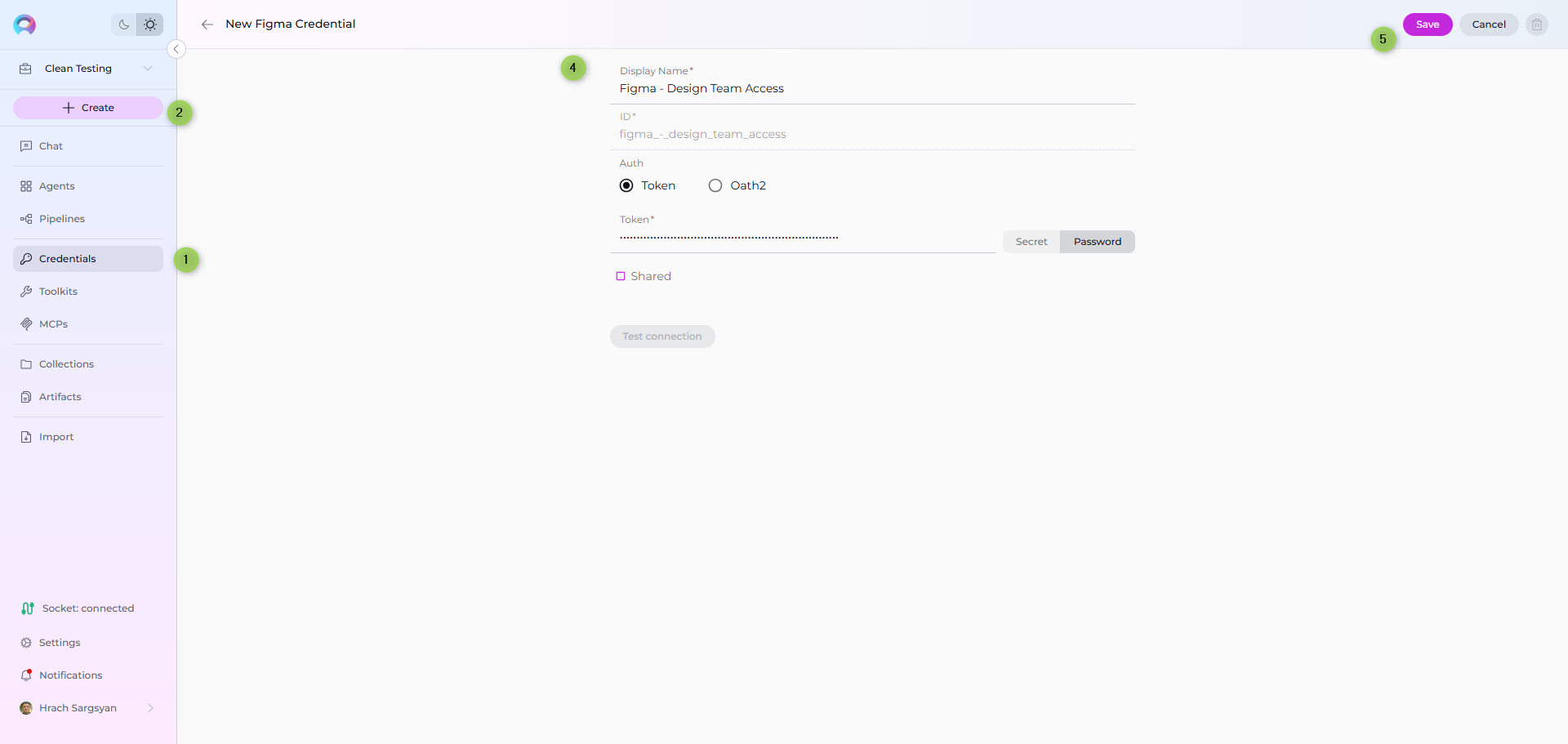1568x744 pixels.
Task: Expand the Clean Testing project dropdown
Action: pyautogui.click(x=148, y=69)
